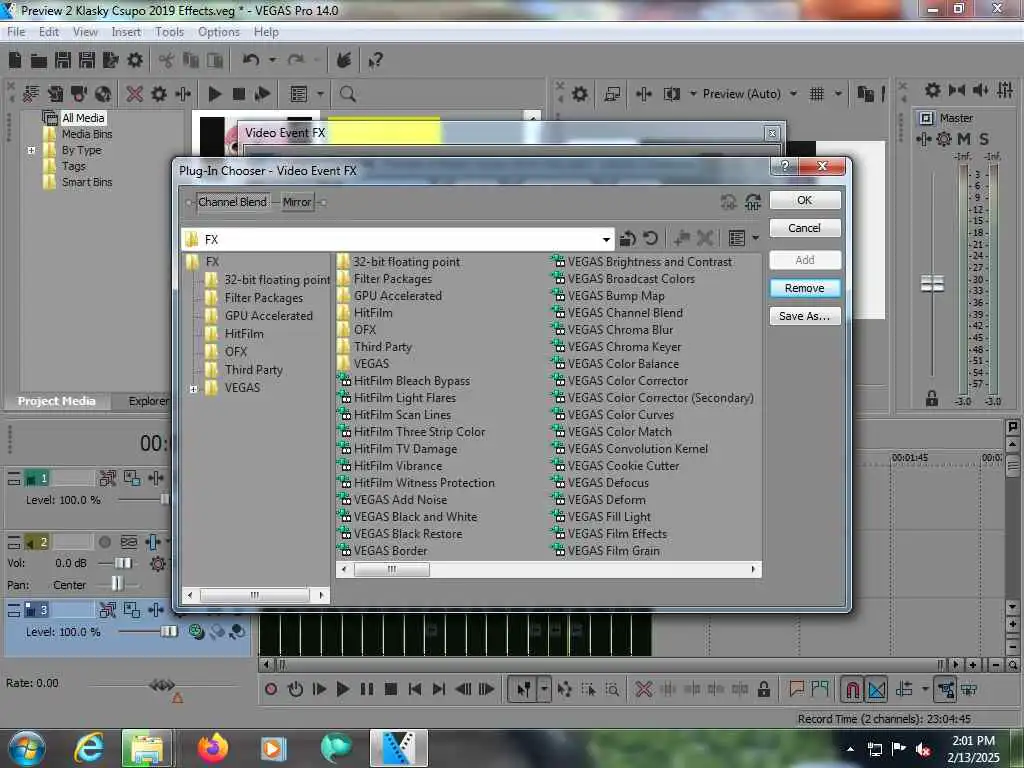The width and height of the screenshot is (1024, 768).
Task: Expand the By Type media bin node
Action: 31,150
